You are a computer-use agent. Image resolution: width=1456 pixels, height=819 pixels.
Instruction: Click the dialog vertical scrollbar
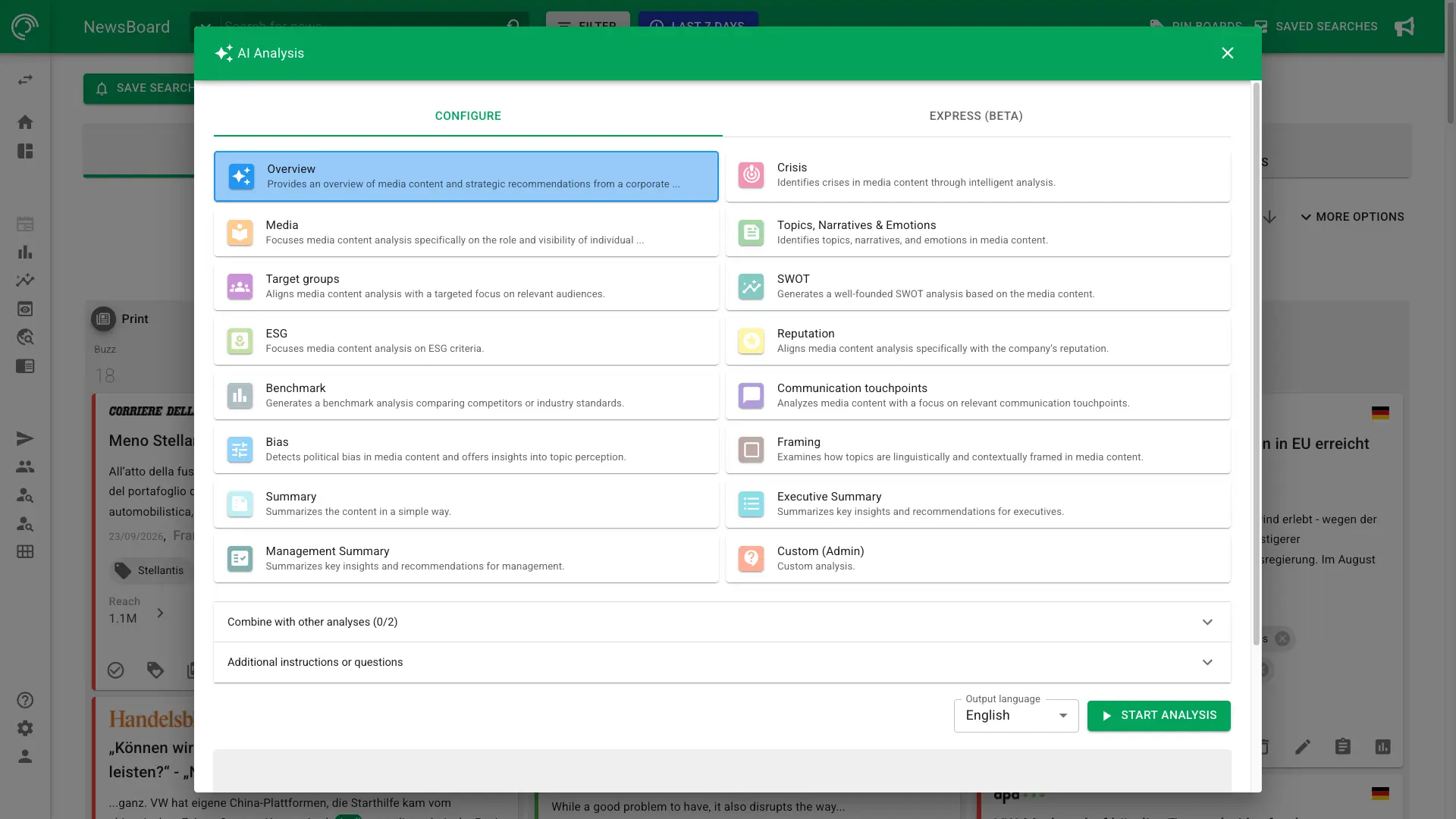(1257, 364)
